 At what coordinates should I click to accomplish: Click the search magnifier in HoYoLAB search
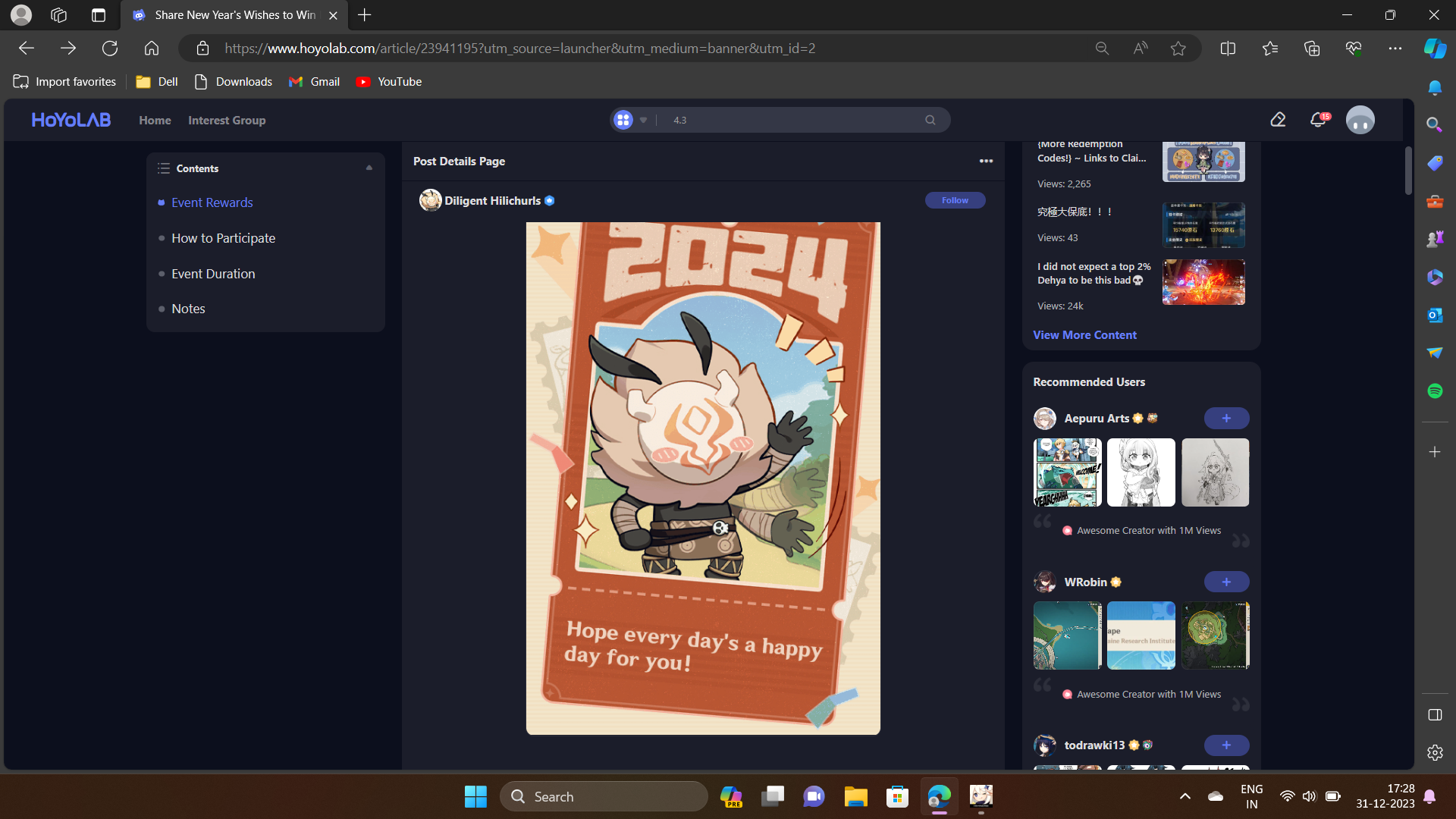pyautogui.click(x=930, y=120)
